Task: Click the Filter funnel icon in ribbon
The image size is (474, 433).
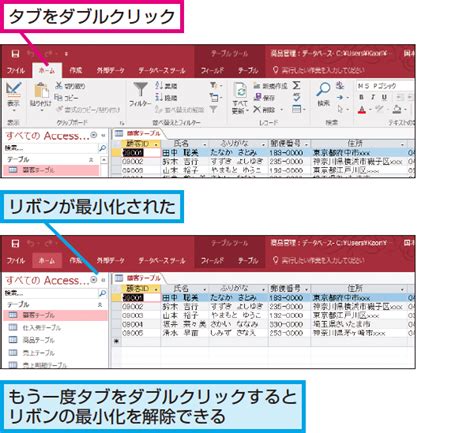Action: tap(140, 90)
